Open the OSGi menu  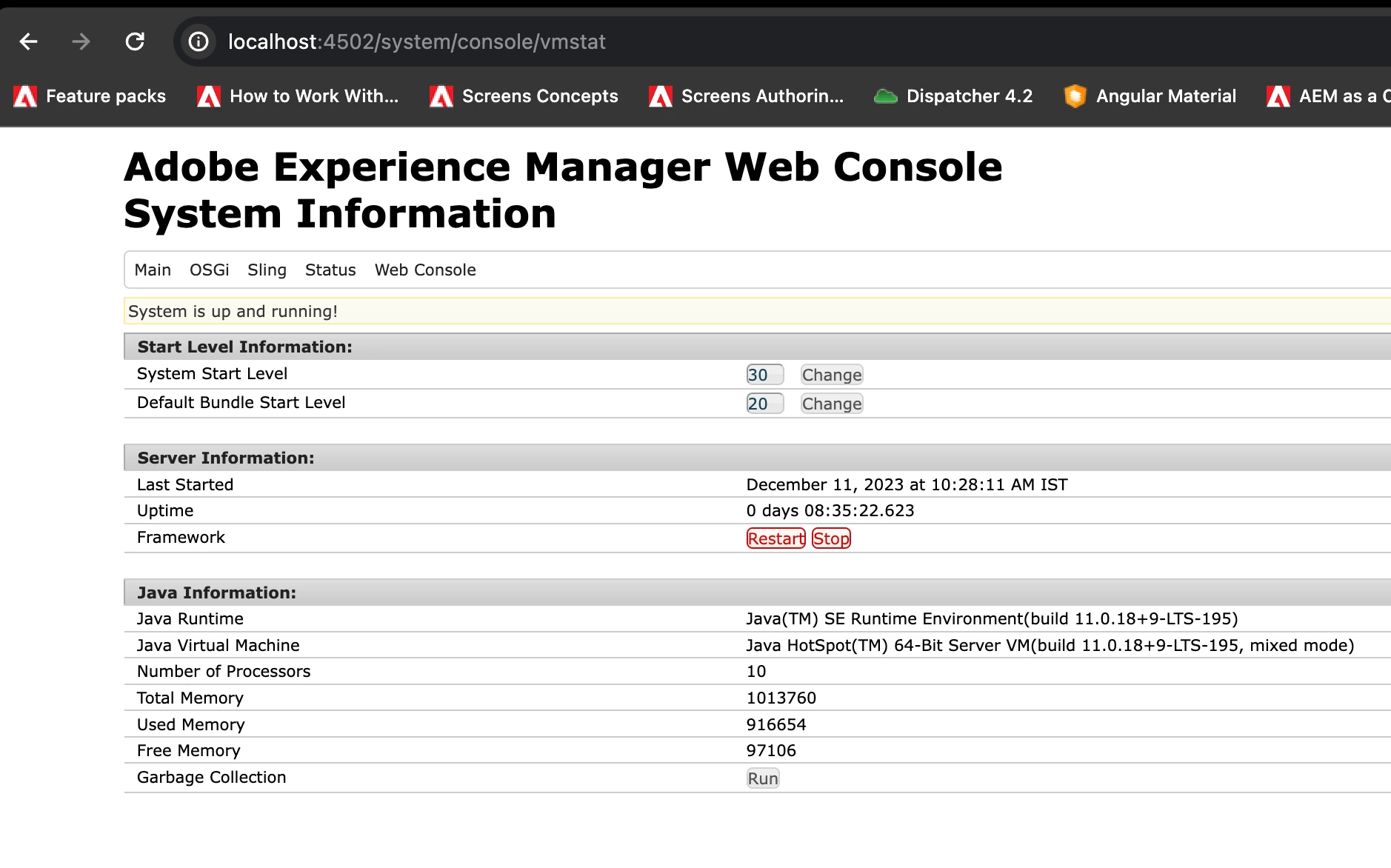(210, 270)
